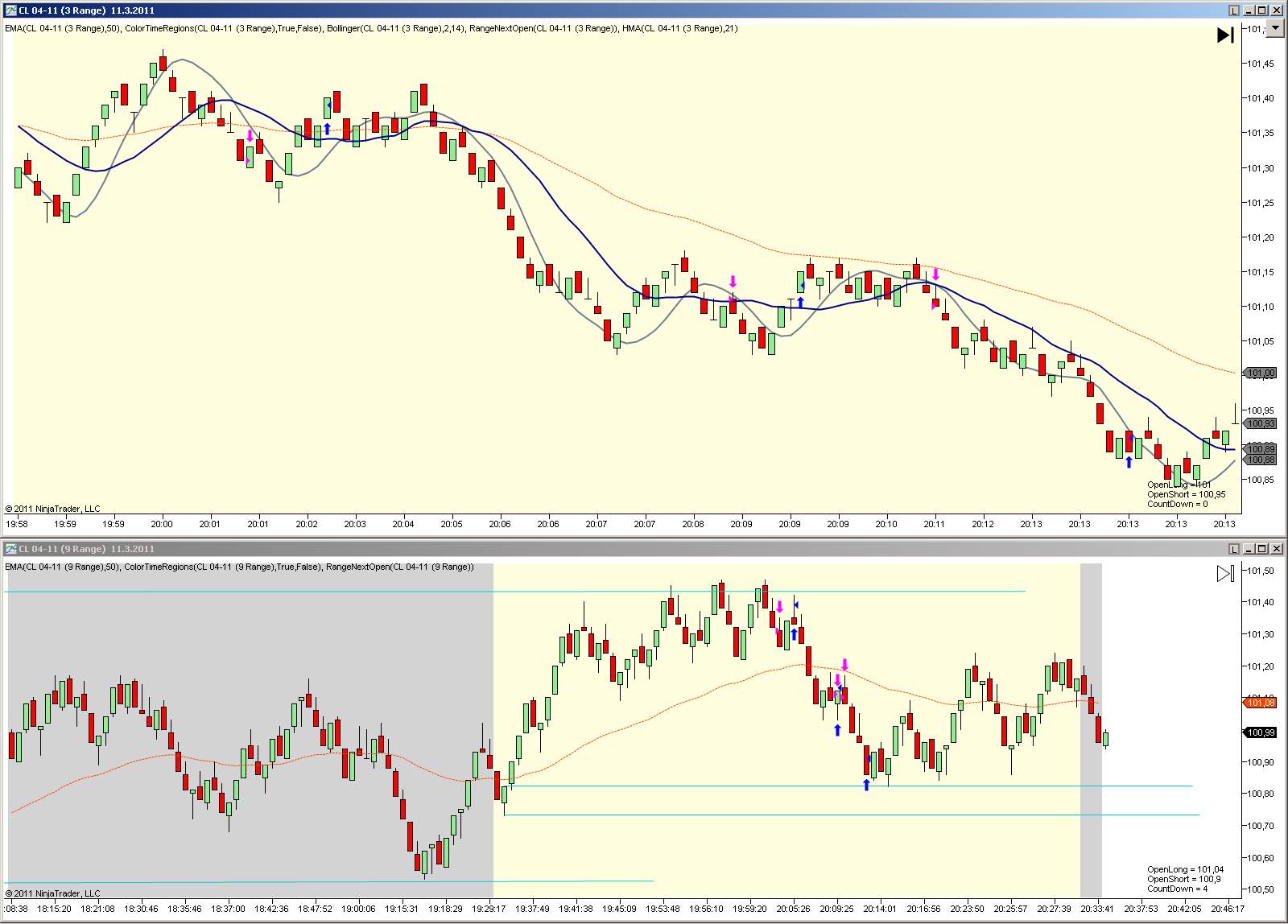Select the 20:46:17 time label on 9 Range axis
Viewport: 1288px width, 924px height.
pyautogui.click(x=1228, y=909)
